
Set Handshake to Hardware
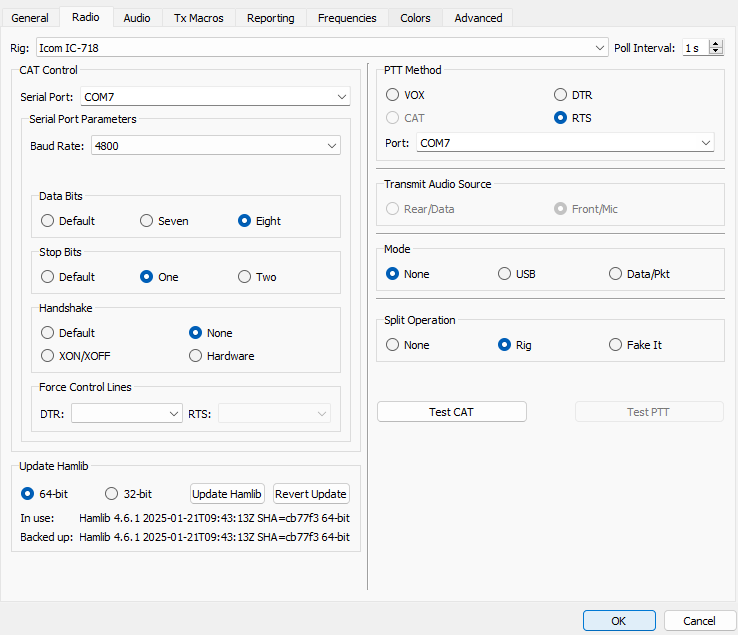[197, 356]
